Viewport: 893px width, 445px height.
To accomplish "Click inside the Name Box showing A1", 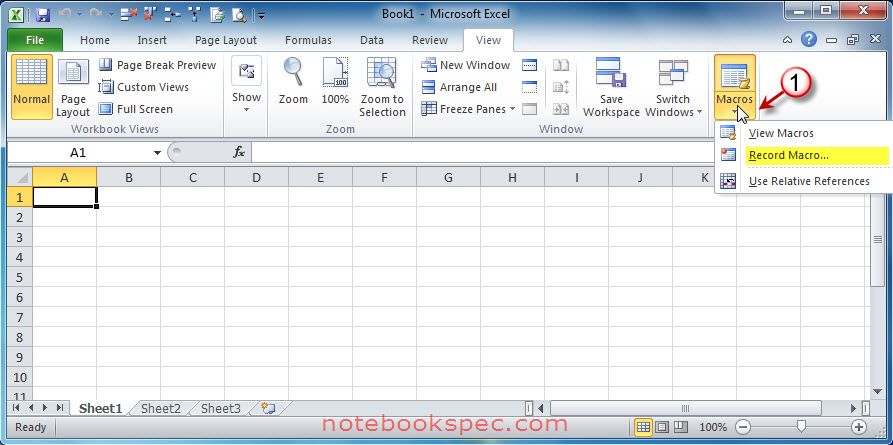I will 78,153.
